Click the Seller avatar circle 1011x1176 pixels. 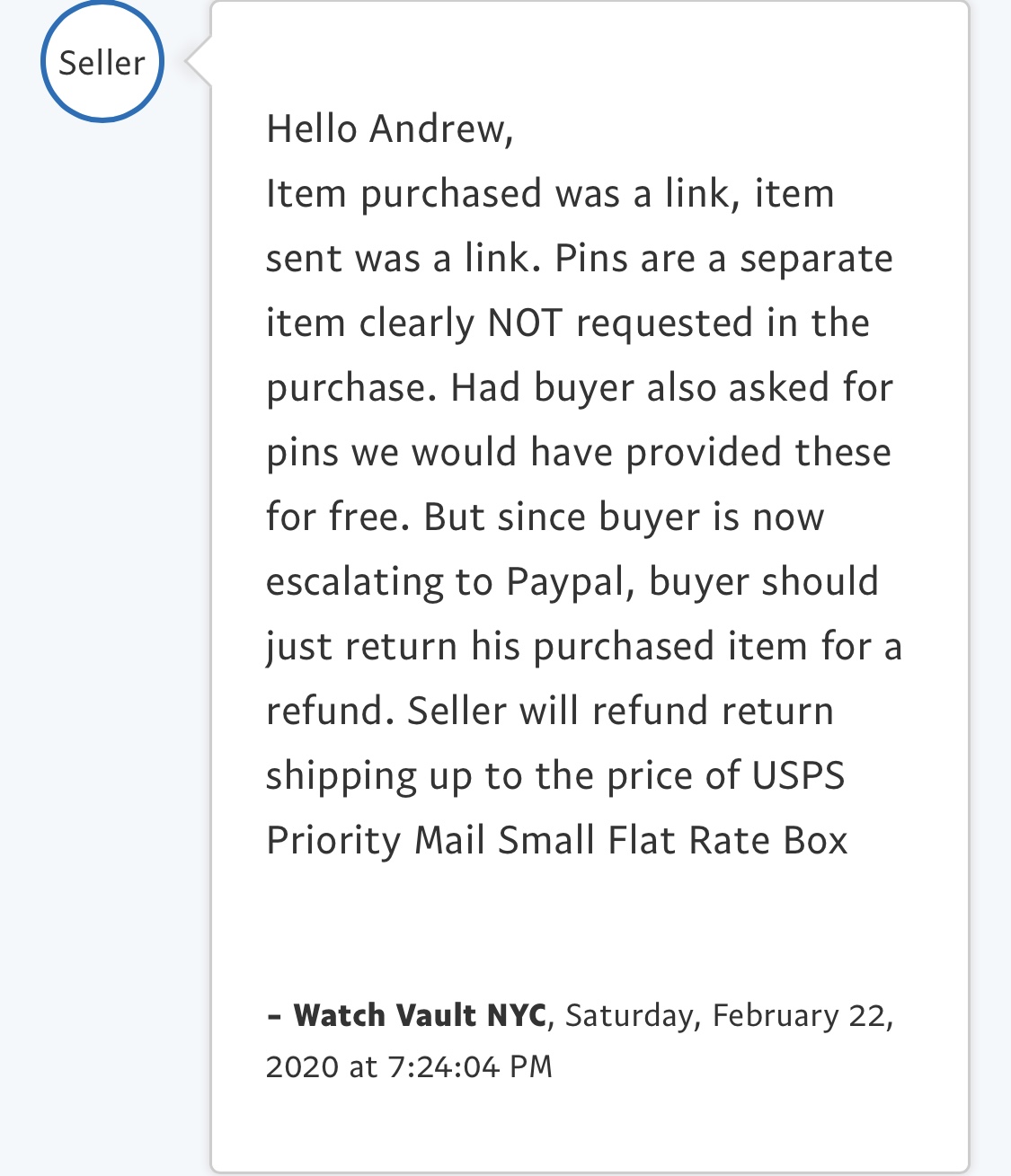[102, 62]
